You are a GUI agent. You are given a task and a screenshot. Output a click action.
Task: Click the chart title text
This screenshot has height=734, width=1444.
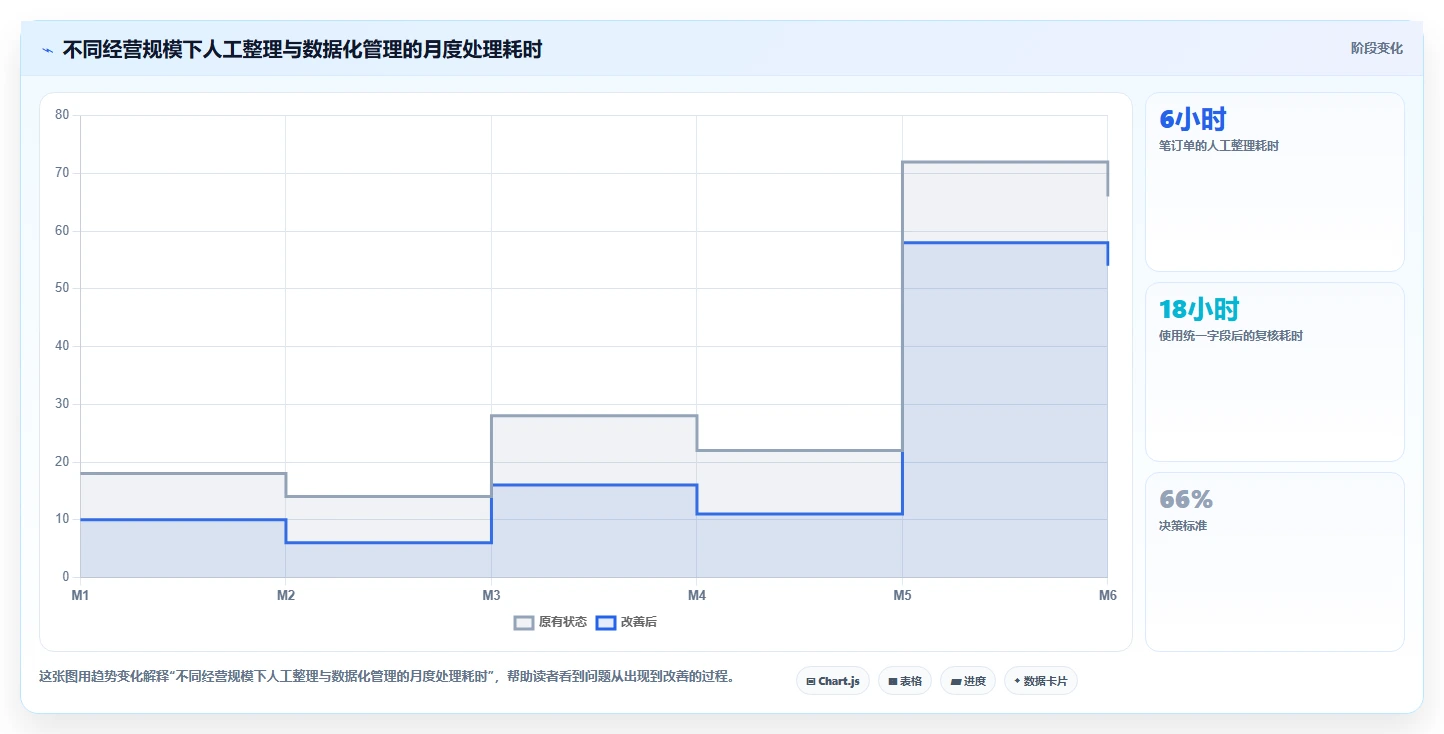click(x=302, y=49)
